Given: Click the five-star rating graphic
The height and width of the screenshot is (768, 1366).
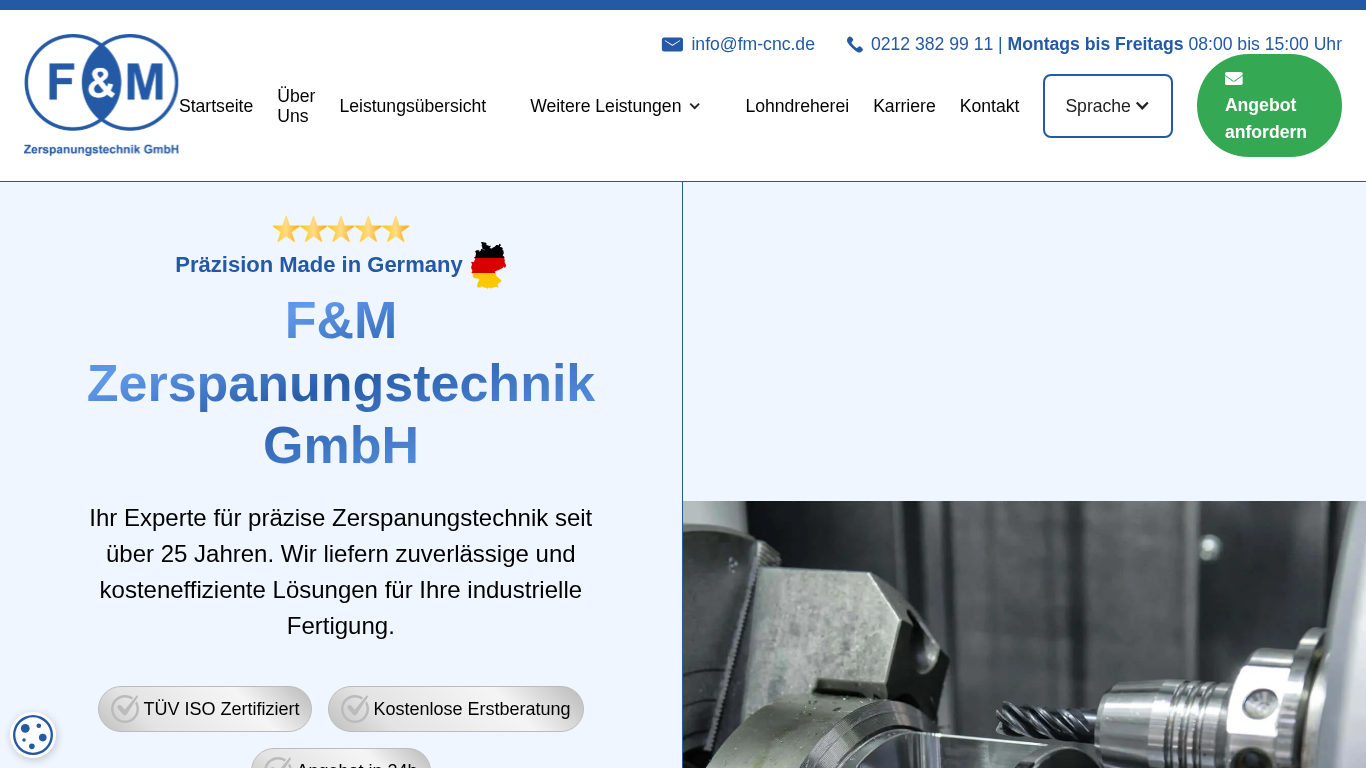Looking at the screenshot, I should 341,229.
